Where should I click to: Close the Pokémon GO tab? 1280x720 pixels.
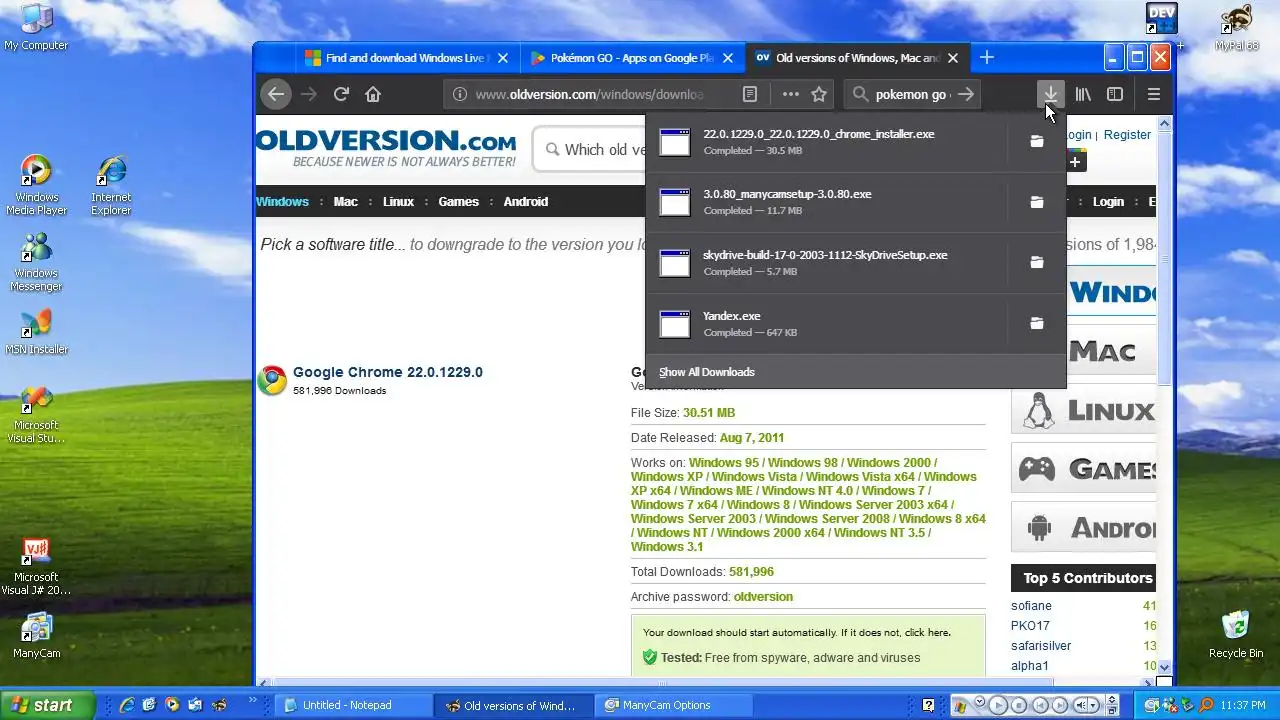728,58
